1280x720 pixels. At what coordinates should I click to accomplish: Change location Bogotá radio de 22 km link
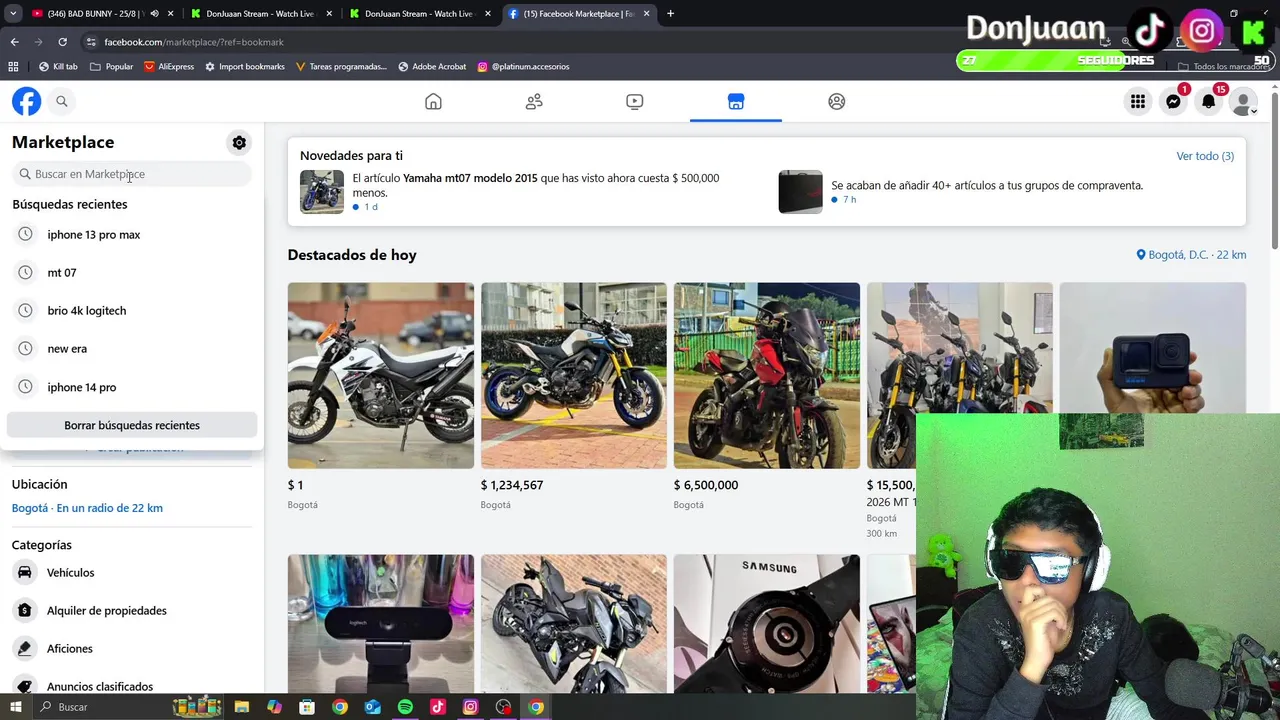(x=87, y=508)
